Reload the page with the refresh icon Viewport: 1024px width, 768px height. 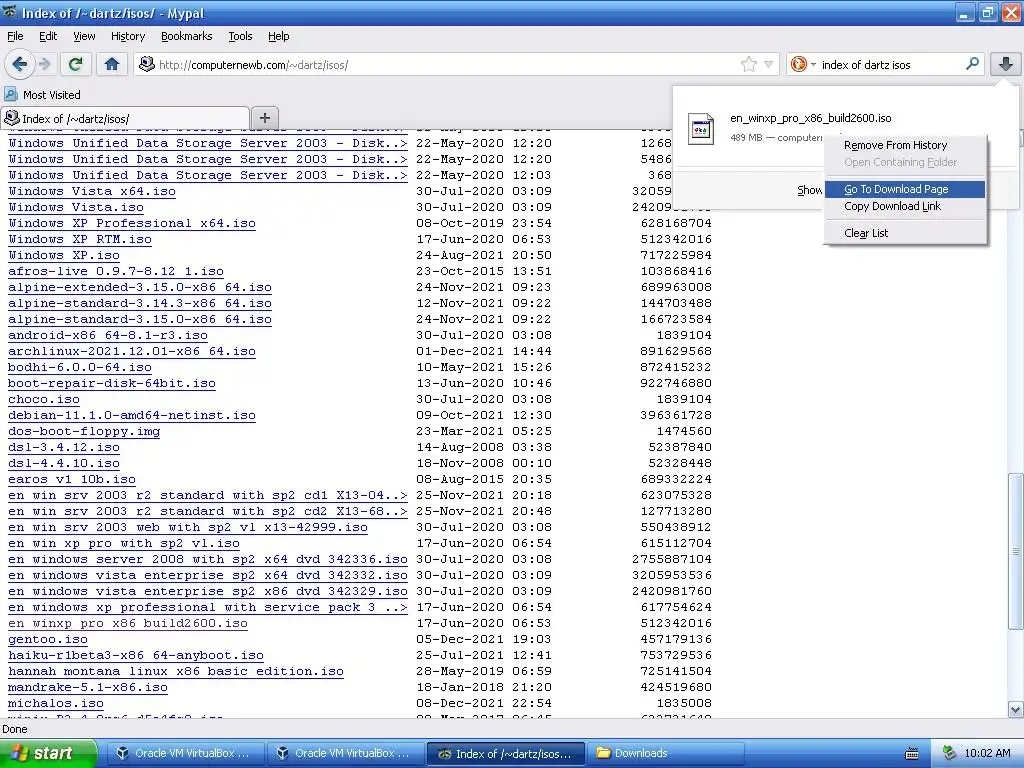pos(75,64)
